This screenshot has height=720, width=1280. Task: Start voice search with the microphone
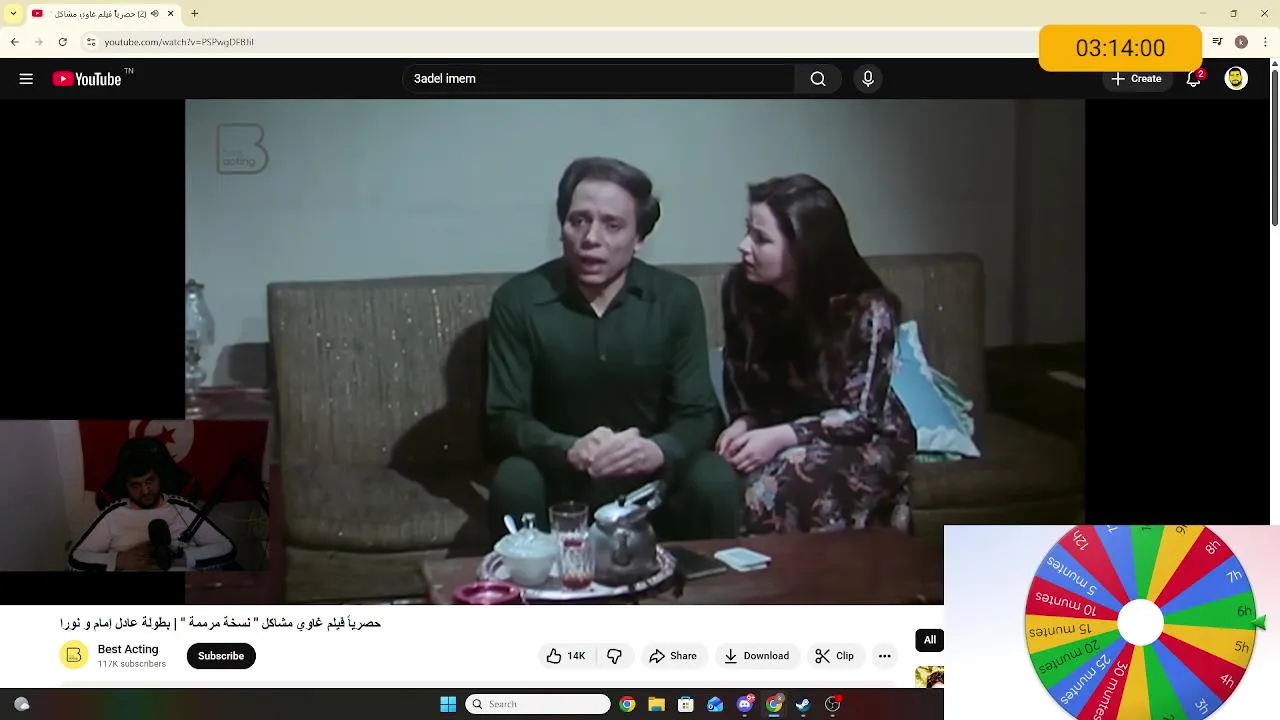click(868, 79)
